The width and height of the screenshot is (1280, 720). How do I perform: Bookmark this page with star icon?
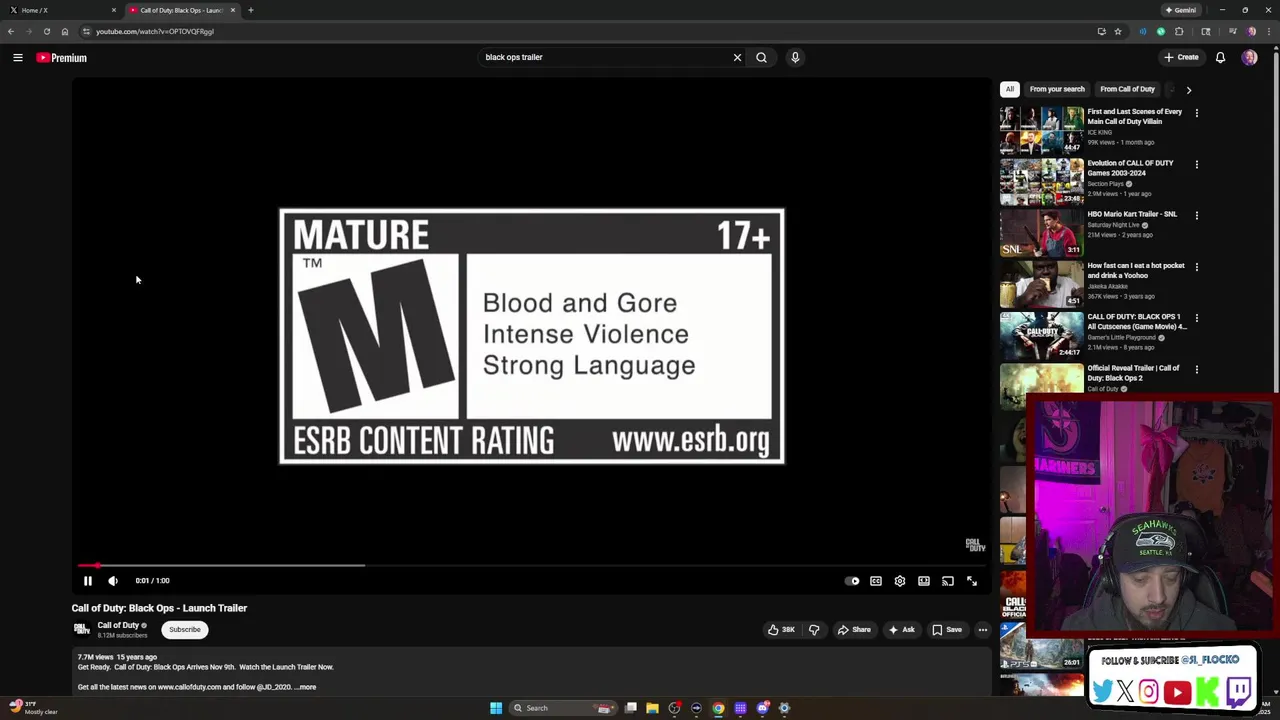pyautogui.click(x=1118, y=31)
